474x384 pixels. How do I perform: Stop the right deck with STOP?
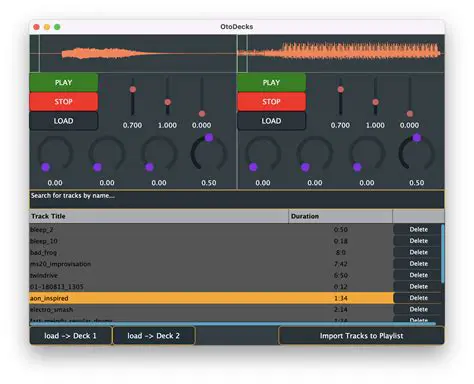[x=271, y=102]
